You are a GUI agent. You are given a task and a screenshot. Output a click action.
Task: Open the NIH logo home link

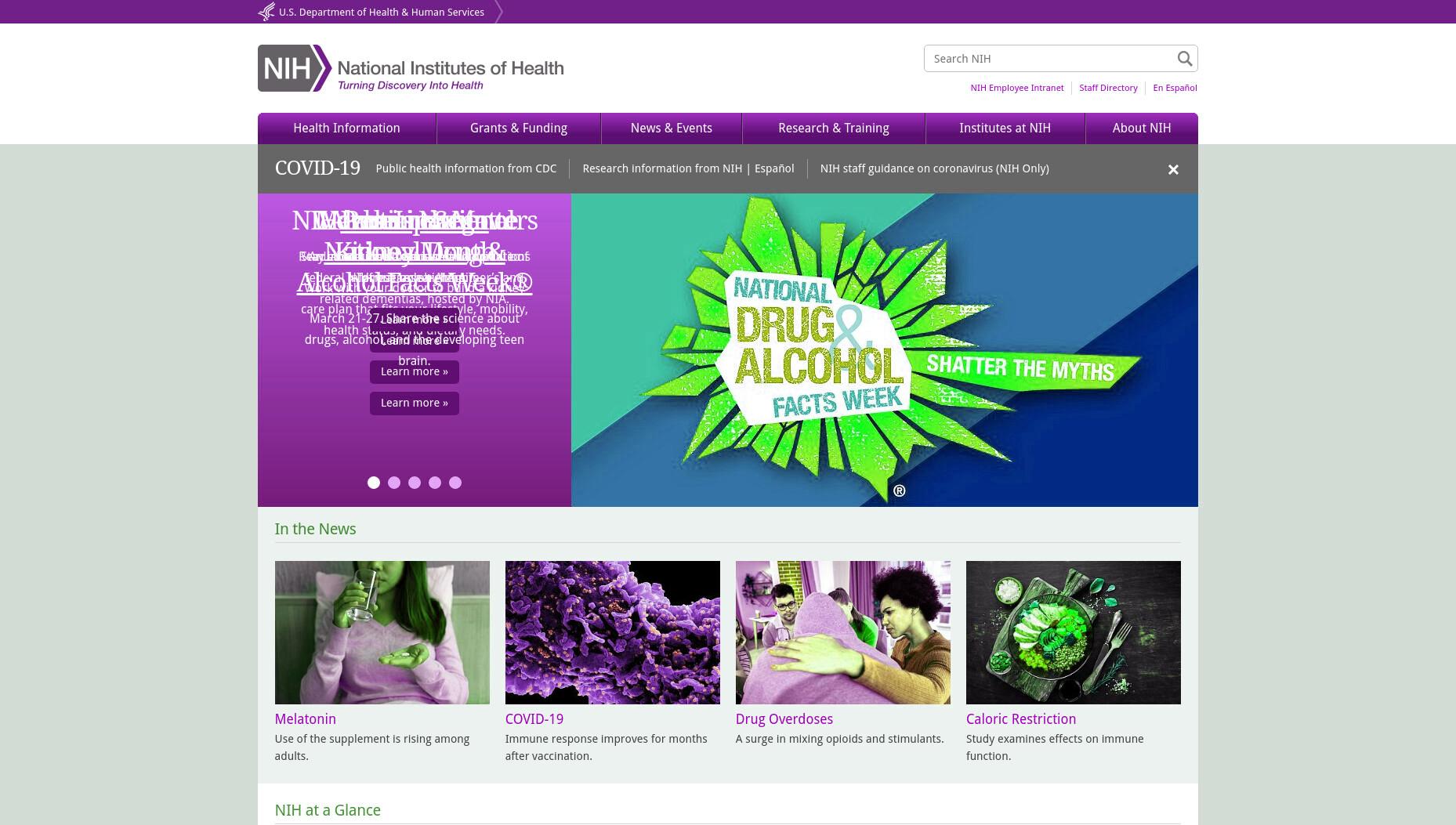[411, 68]
